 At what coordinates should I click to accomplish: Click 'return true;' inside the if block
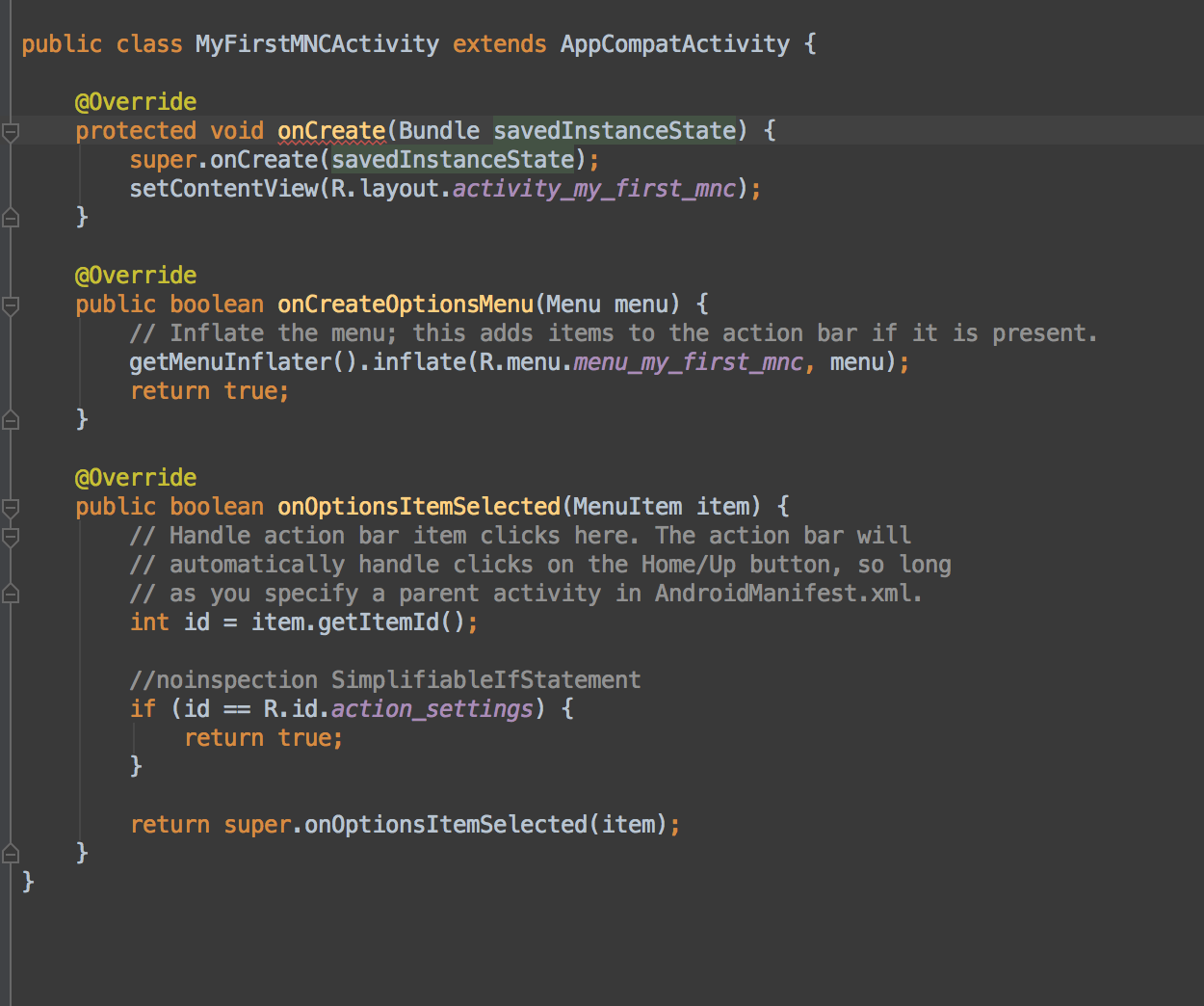(x=263, y=738)
